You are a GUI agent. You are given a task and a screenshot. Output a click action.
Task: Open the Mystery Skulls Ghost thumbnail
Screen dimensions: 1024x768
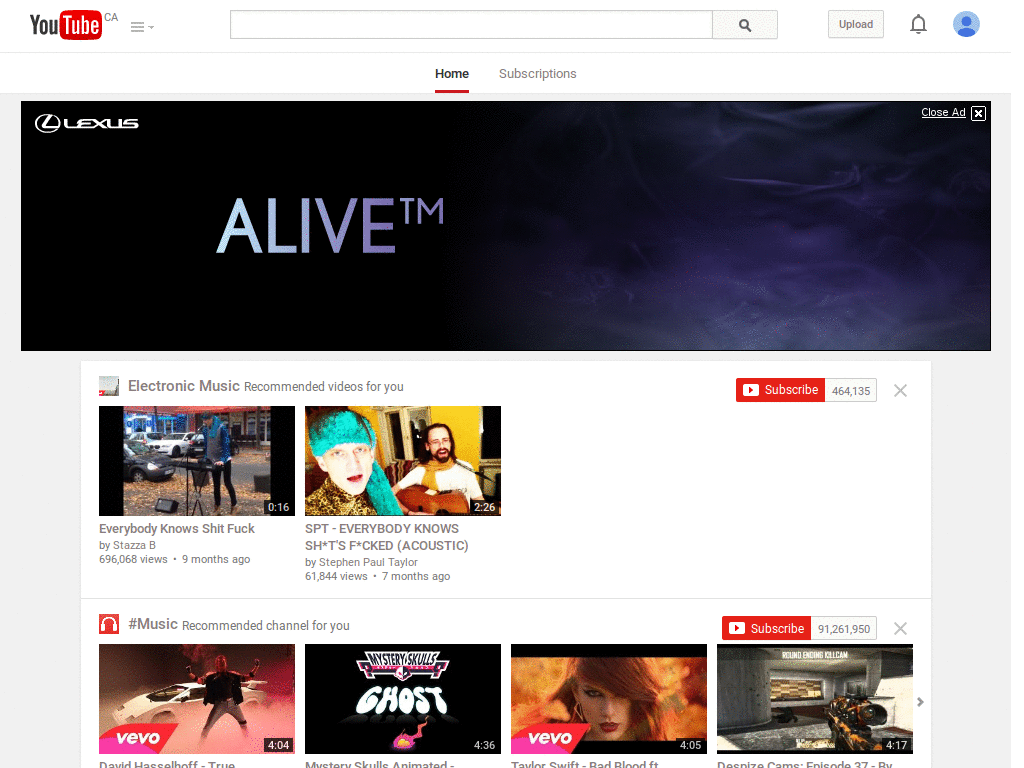[403, 699]
